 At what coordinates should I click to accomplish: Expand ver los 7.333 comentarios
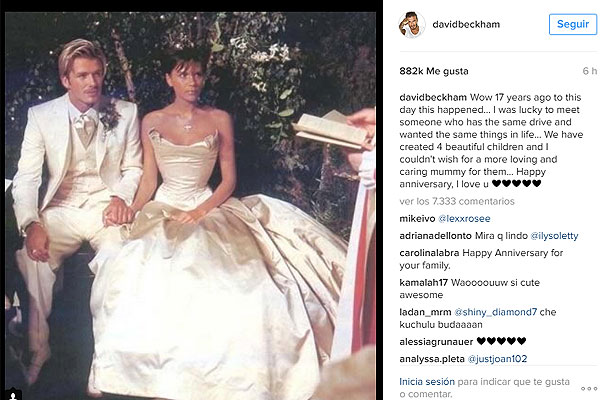(457, 201)
